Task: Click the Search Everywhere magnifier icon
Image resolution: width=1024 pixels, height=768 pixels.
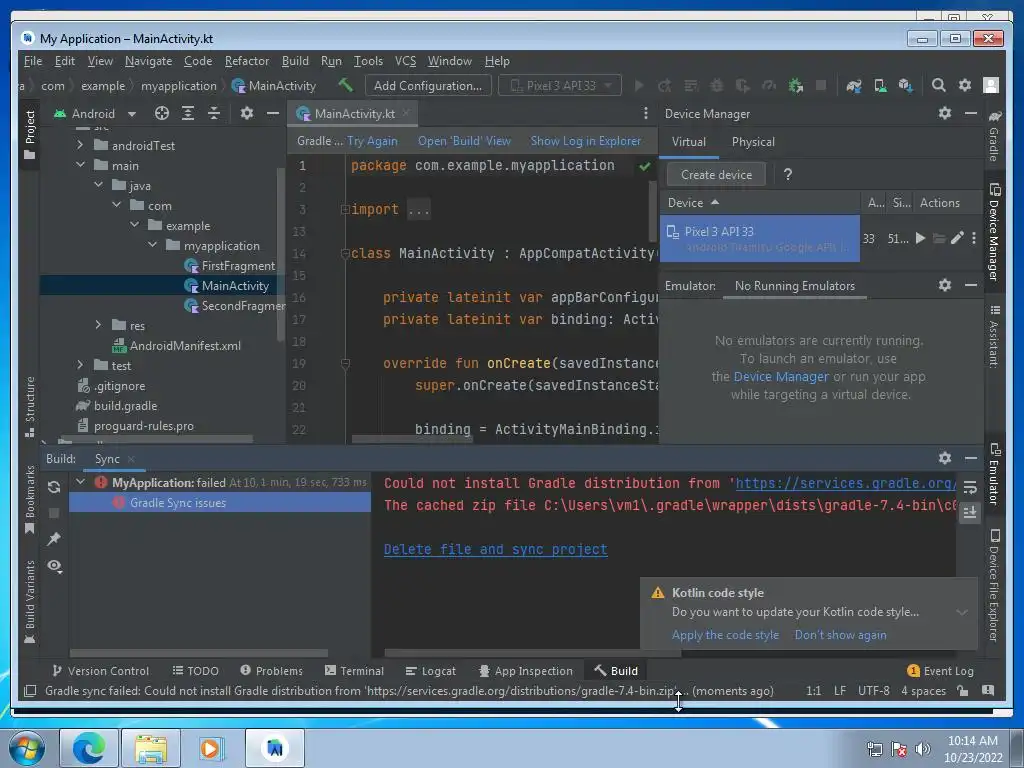Action: pos(938,86)
